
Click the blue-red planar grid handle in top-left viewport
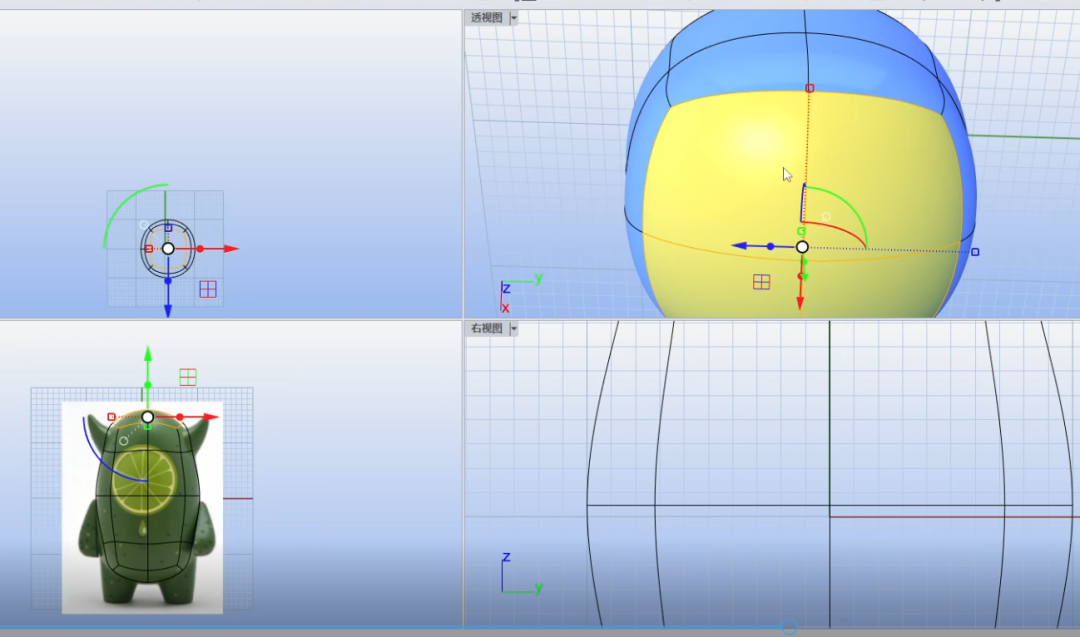click(x=208, y=289)
